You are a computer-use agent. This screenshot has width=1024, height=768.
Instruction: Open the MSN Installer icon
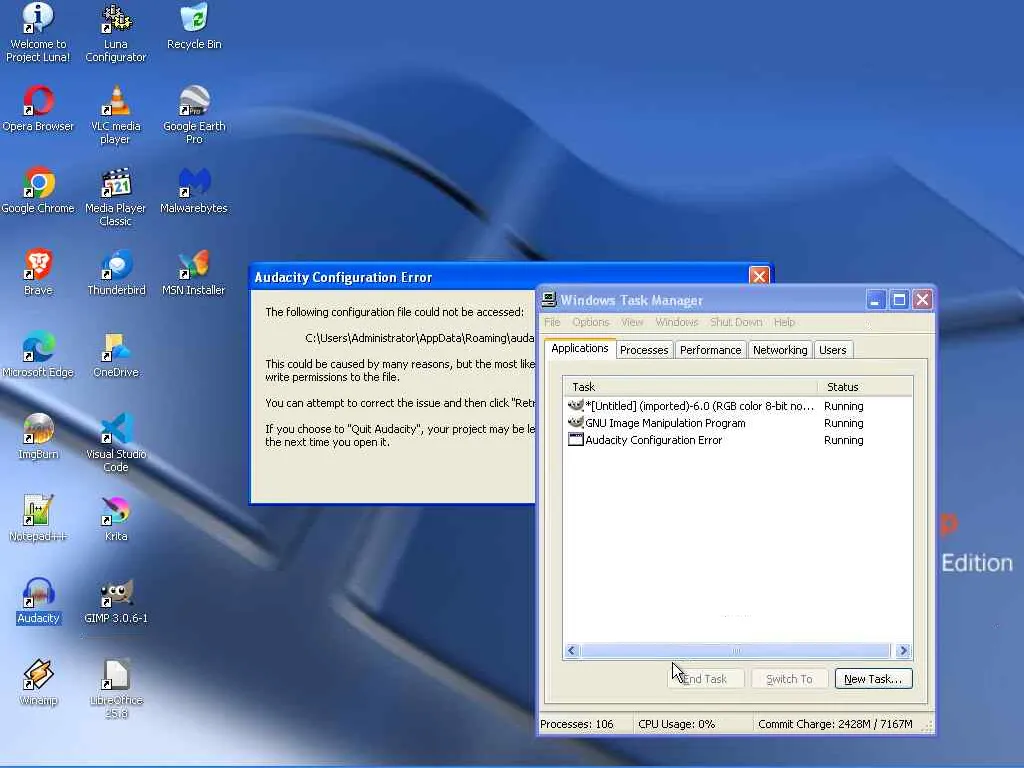(193, 272)
